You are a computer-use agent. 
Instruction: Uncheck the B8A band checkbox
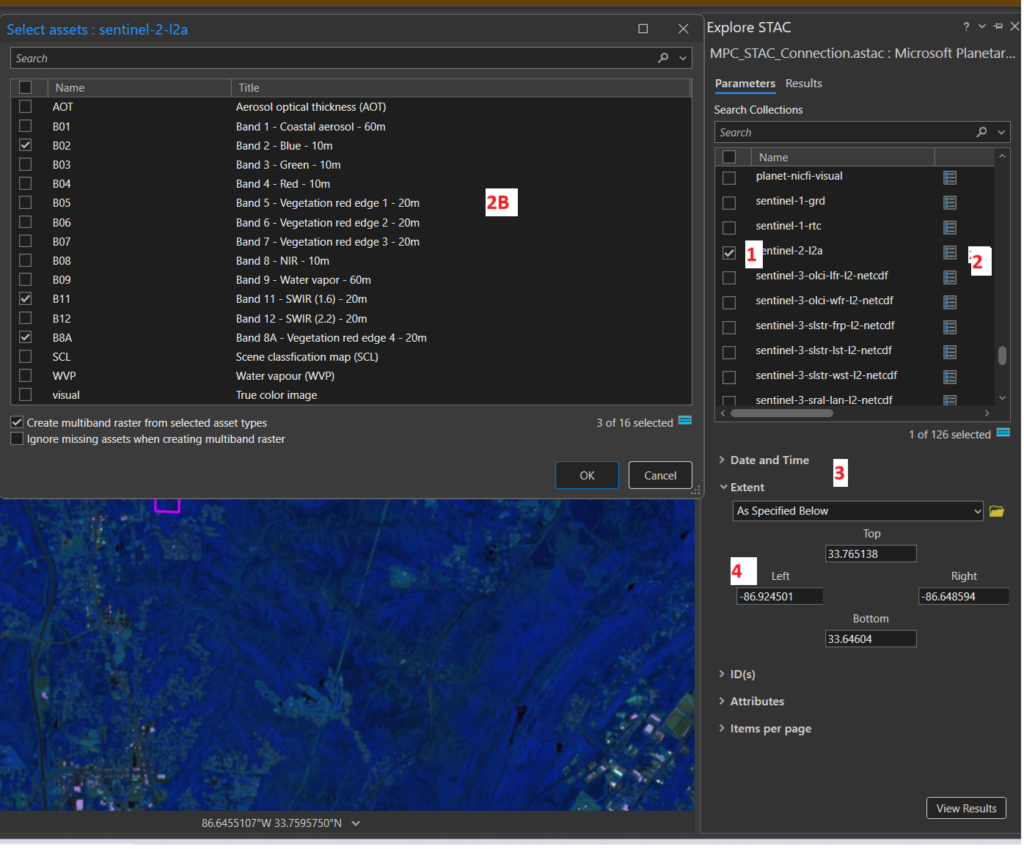[25, 337]
